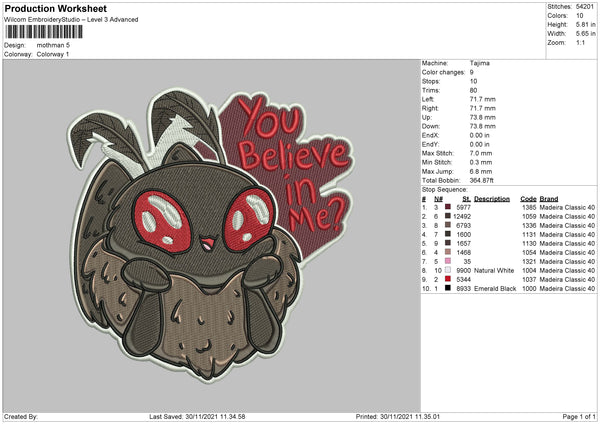Click the Max Stitch value 7.0 mm
Viewport: 600px width, 424px height.
click(481, 153)
